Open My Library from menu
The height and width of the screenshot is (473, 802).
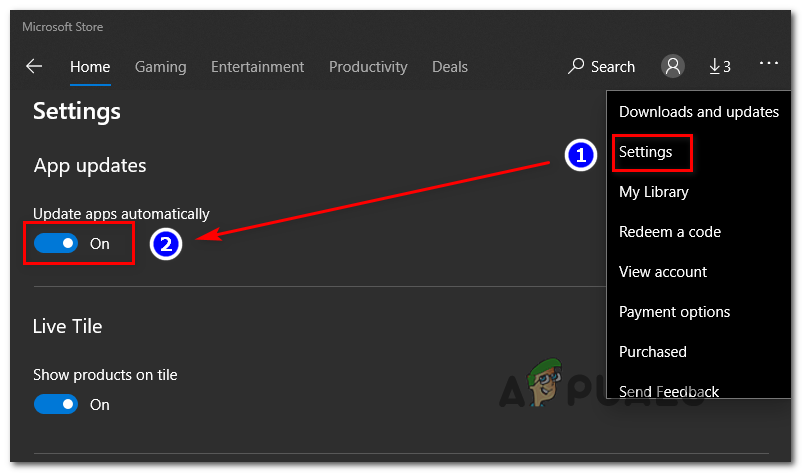(x=654, y=192)
